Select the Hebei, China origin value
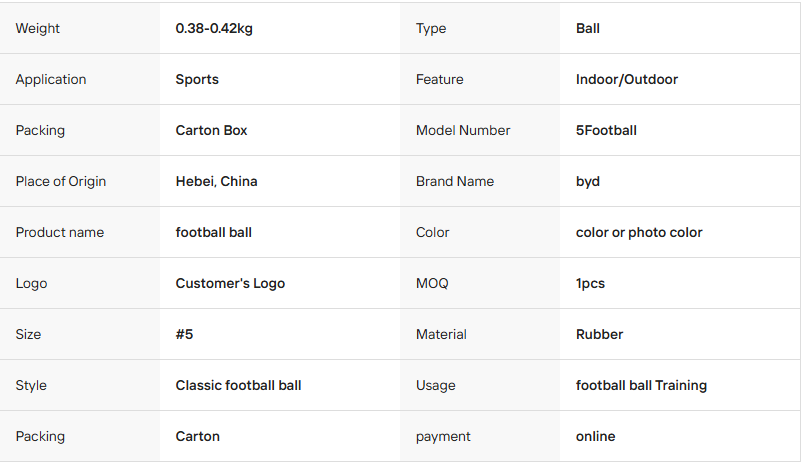Viewport: 804px width, 476px height. [x=216, y=181]
